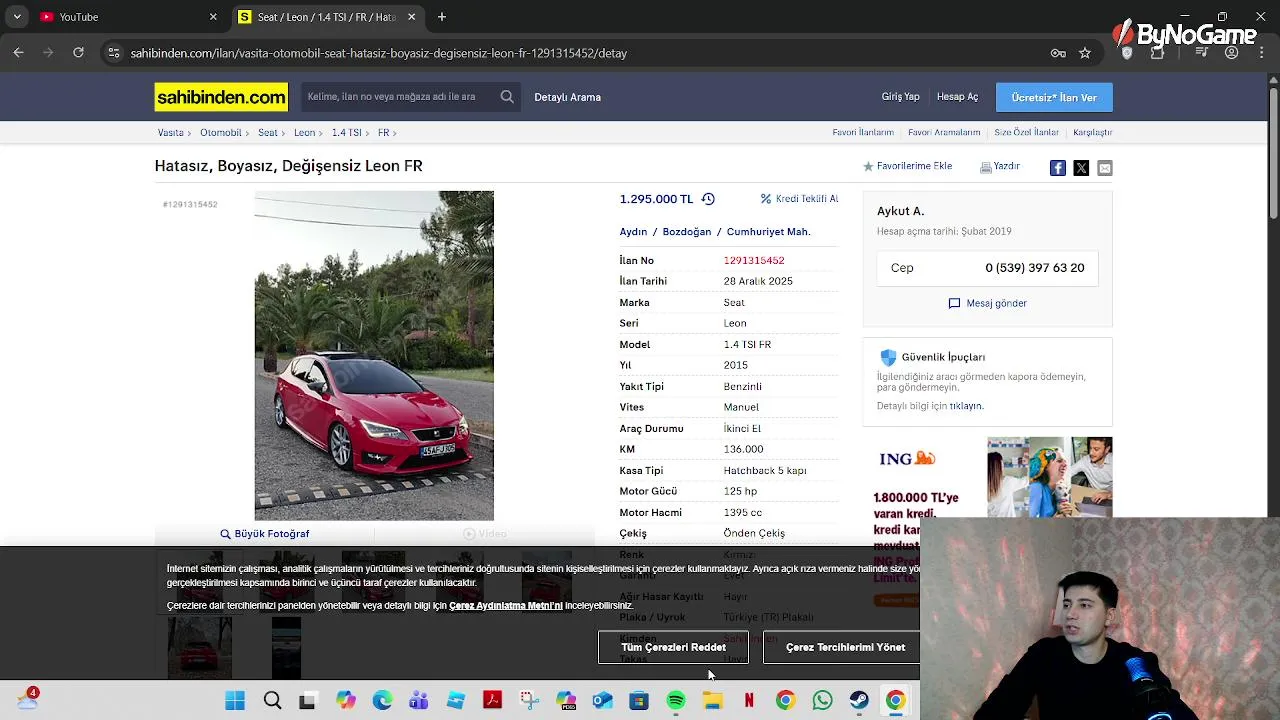Click Giriş Yap

click(900, 97)
